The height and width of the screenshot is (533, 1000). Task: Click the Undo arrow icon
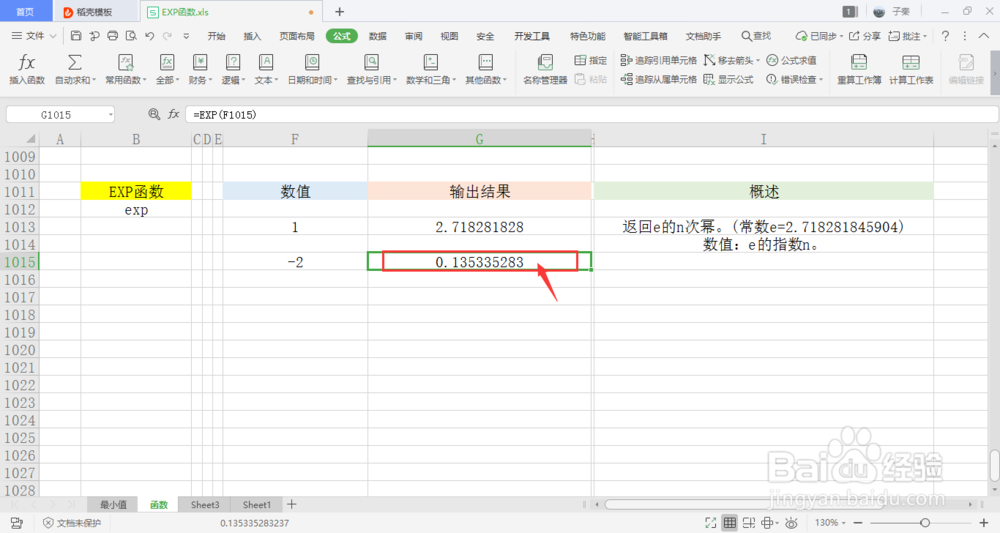click(x=149, y=36)
